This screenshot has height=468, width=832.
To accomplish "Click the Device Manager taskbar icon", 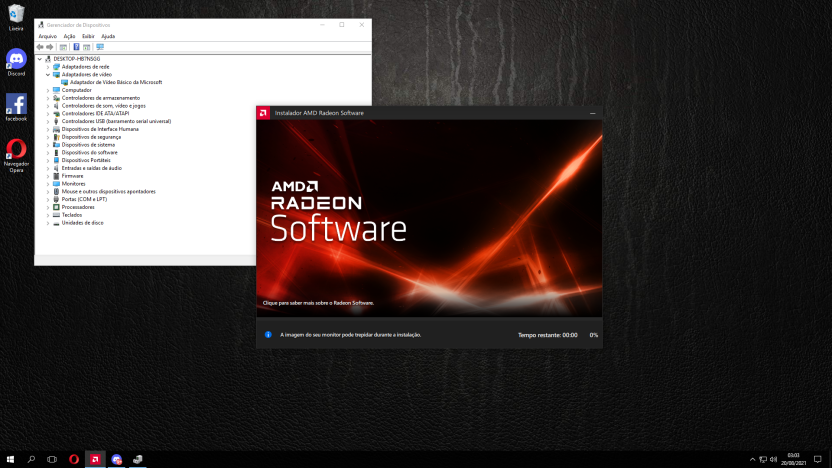I will pyautogui.click(x=138, y=460).
